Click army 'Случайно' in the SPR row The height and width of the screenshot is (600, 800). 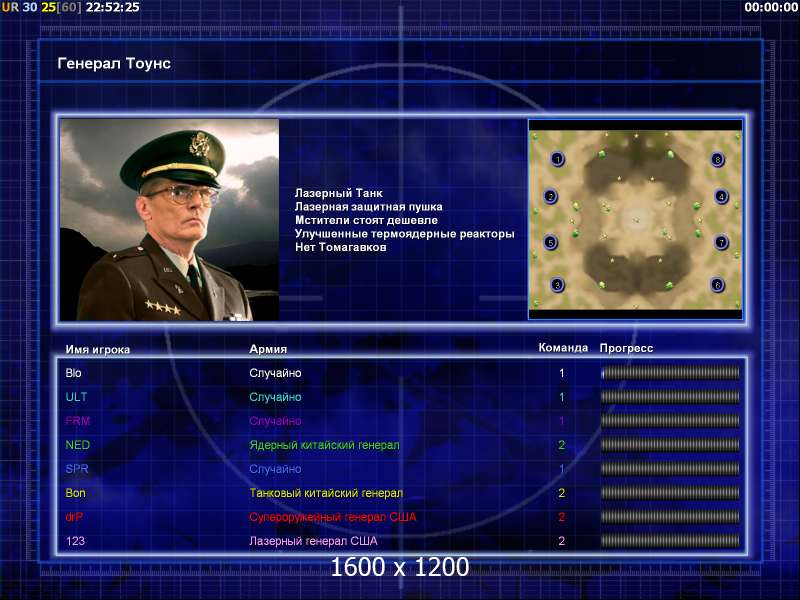(275, 469)
